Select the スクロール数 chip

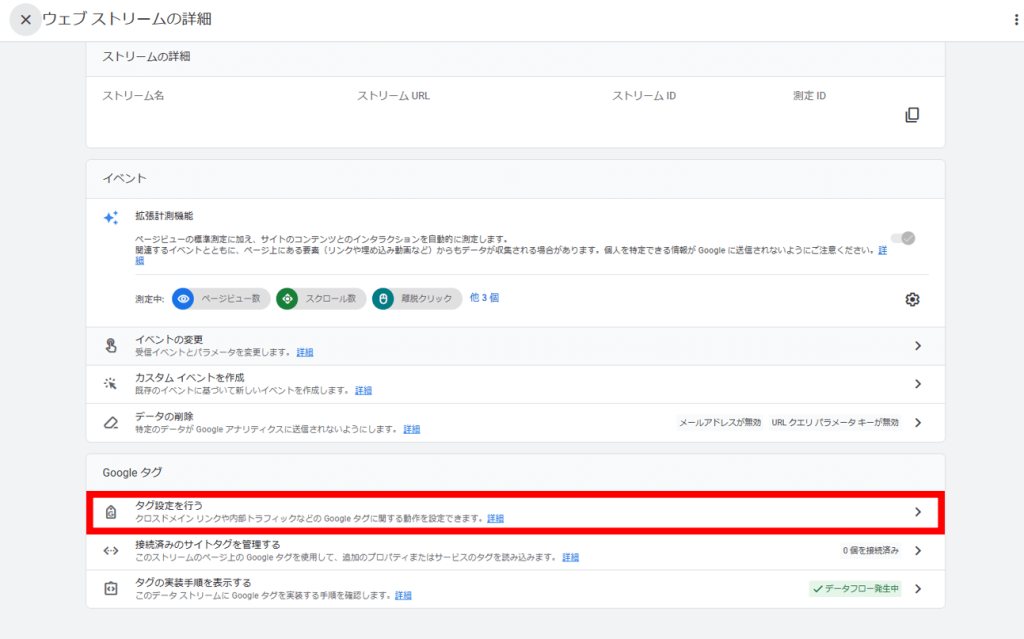[x=321, y=299]
